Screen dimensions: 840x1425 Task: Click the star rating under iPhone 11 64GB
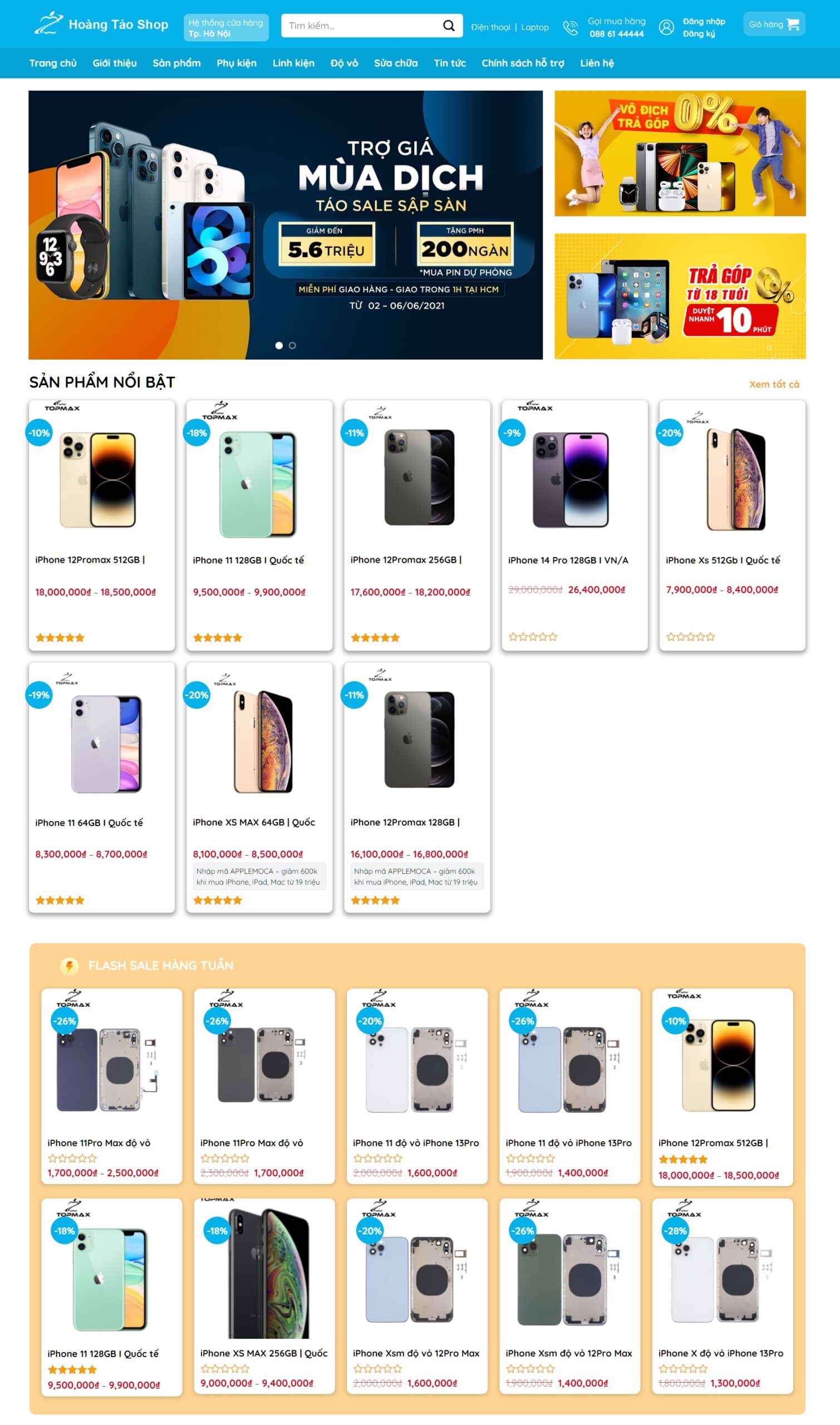[60, 900]
